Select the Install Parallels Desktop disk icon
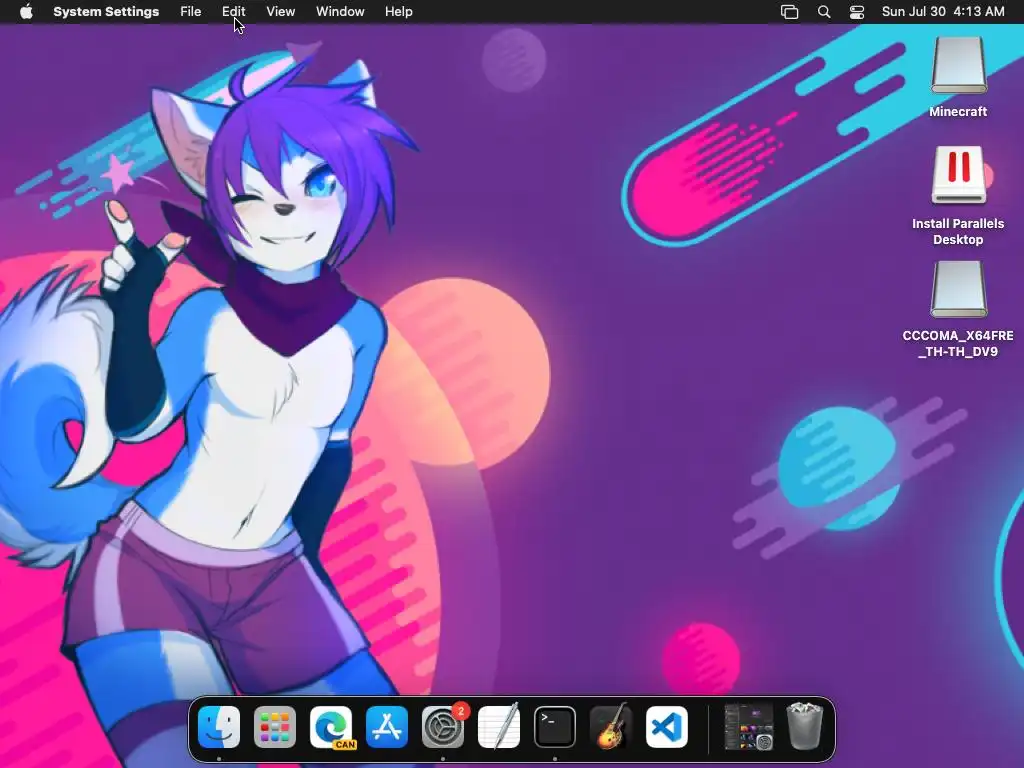This screenshot has width=1024, height=768. pos(959,175)
